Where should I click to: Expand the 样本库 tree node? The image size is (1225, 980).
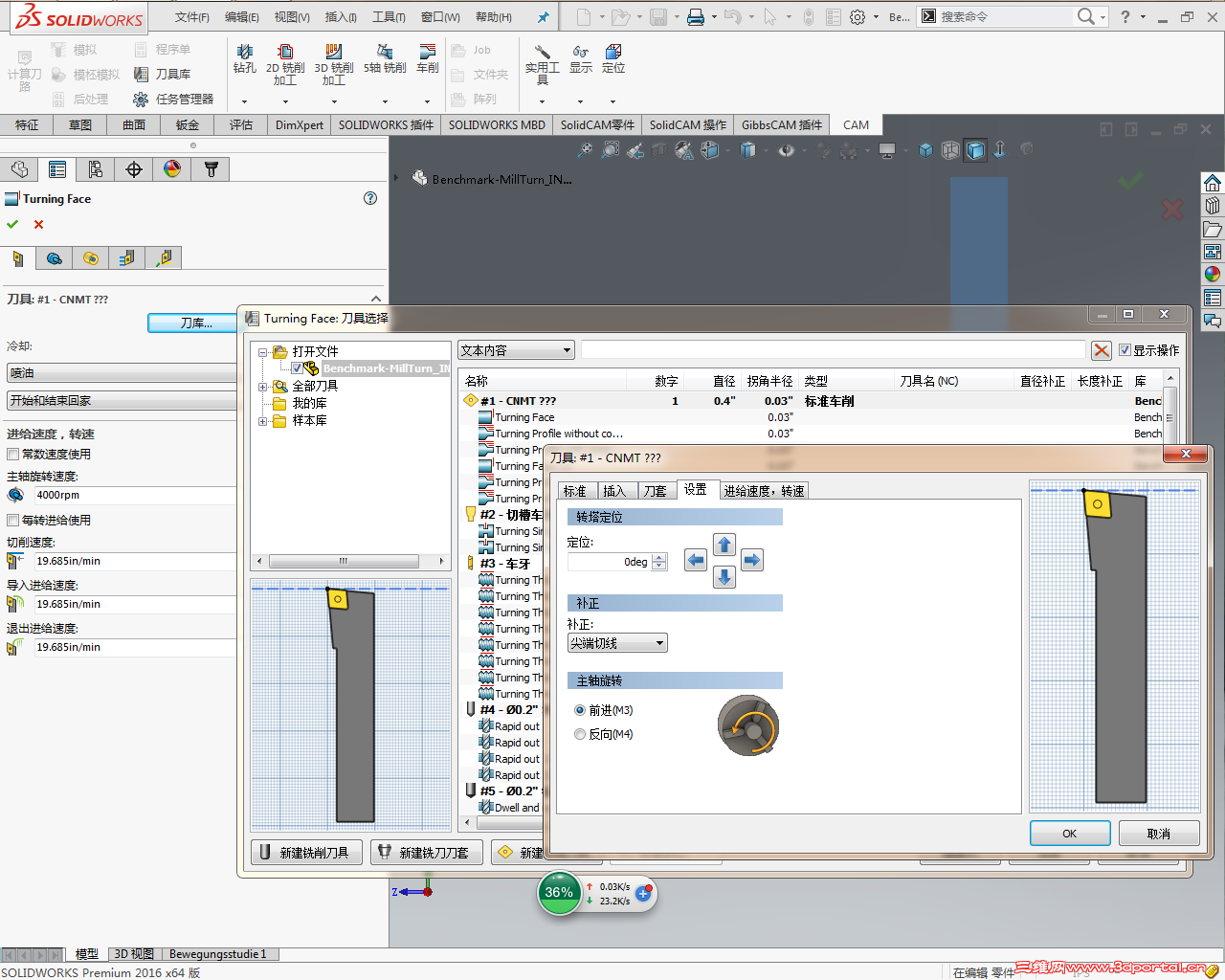pos(263,421)
